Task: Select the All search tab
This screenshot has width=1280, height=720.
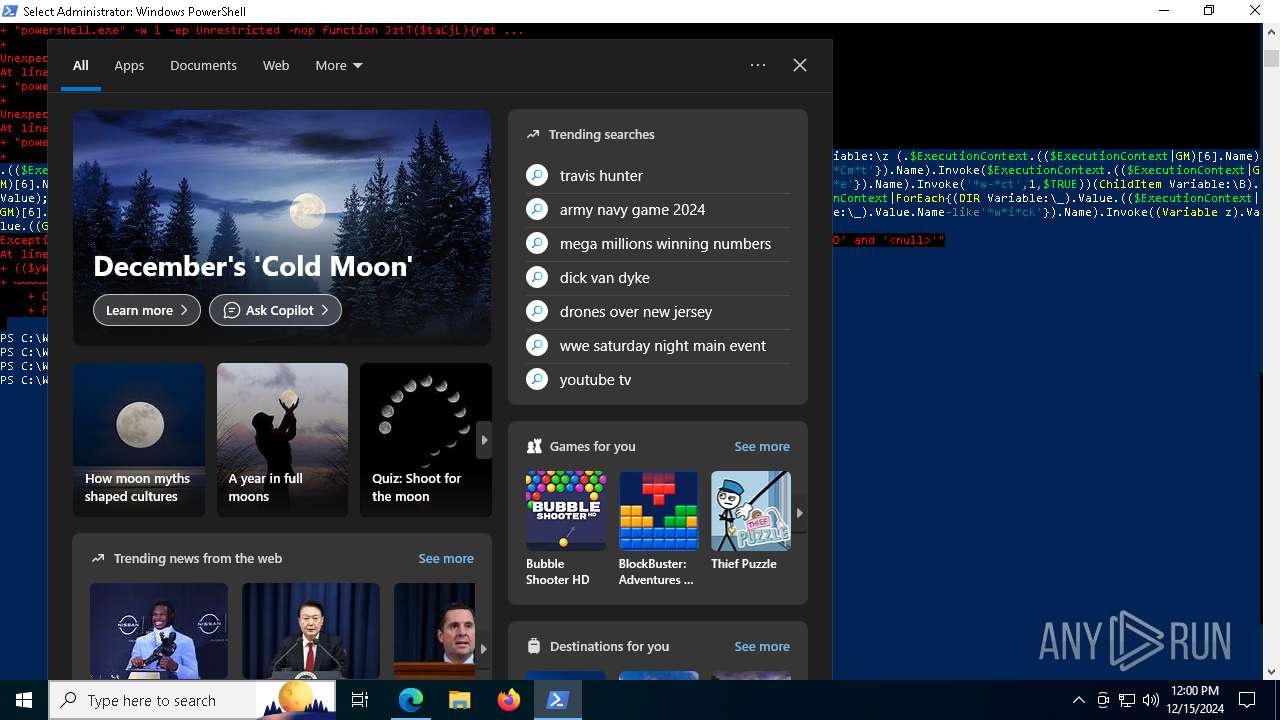Action: [81, 65]
